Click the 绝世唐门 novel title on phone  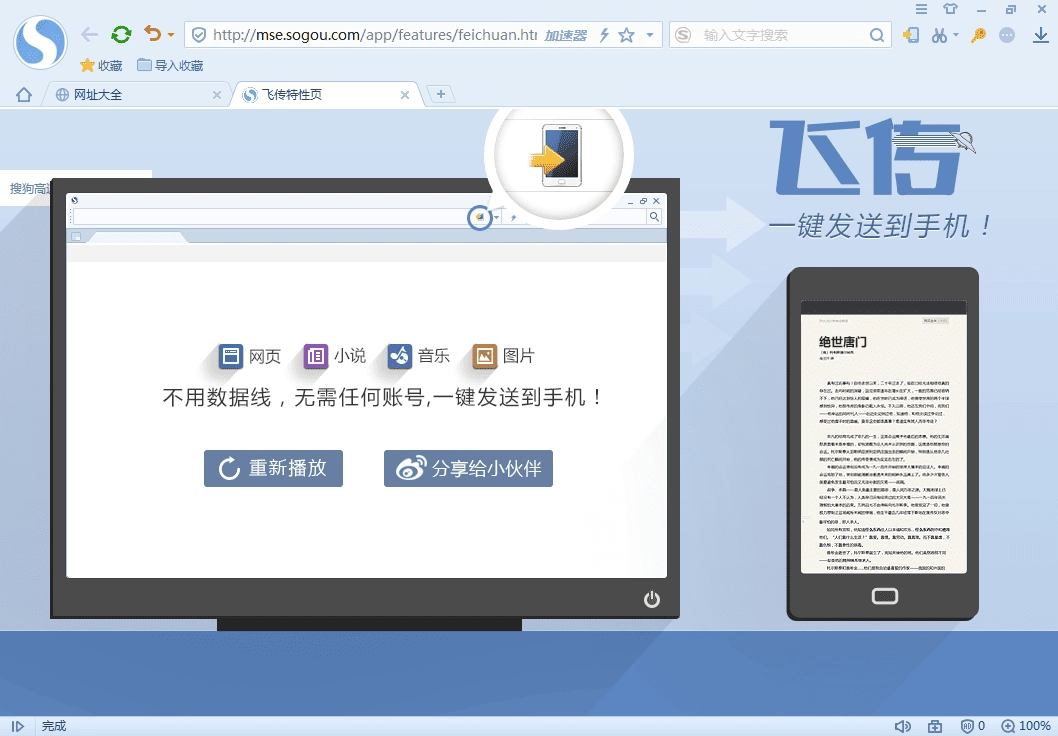coord(842,342)
